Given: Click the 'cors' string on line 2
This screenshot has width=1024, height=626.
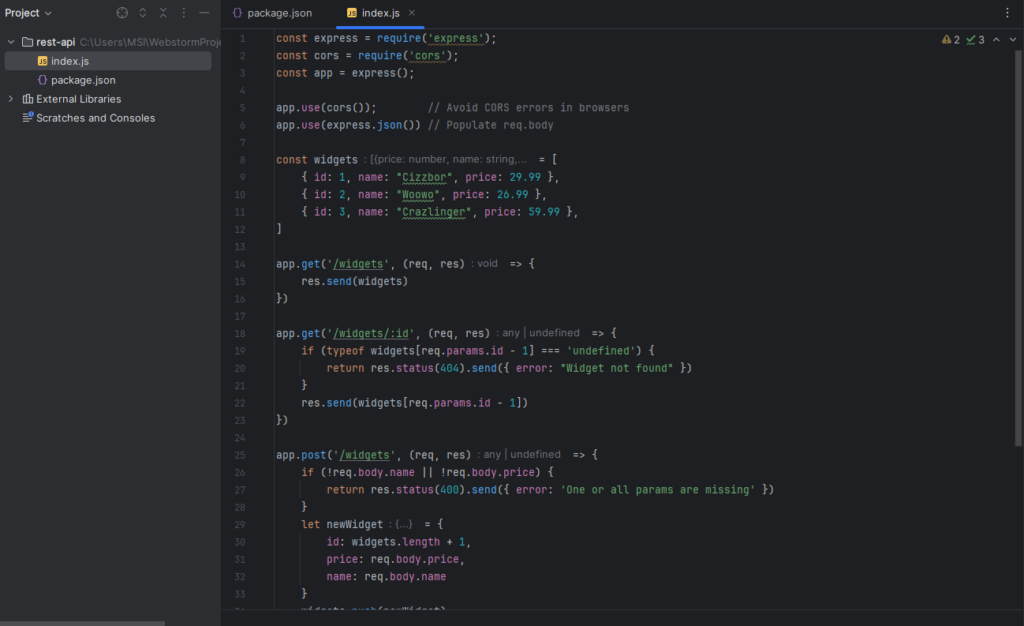Looking at the screenshot, I should pos(428,55).
